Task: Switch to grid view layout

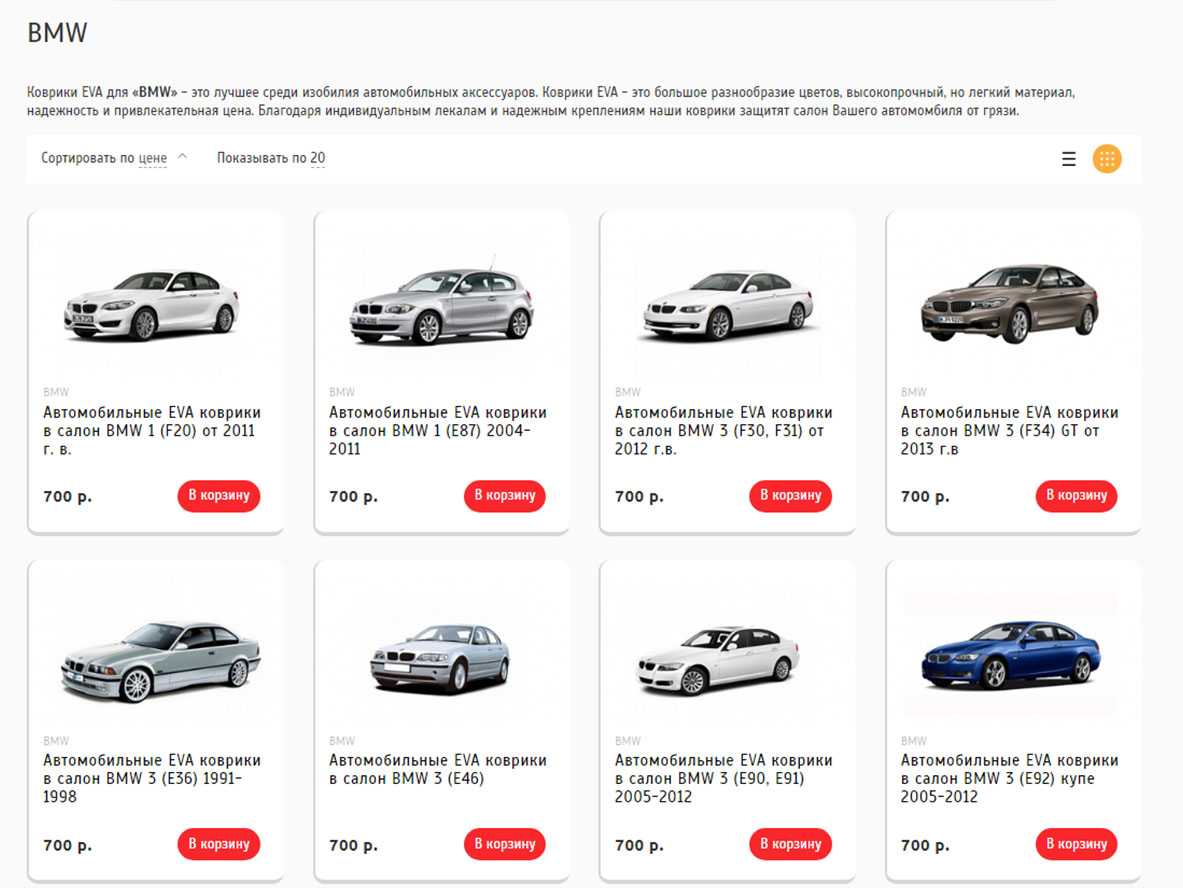Action: coord(1107,159)
